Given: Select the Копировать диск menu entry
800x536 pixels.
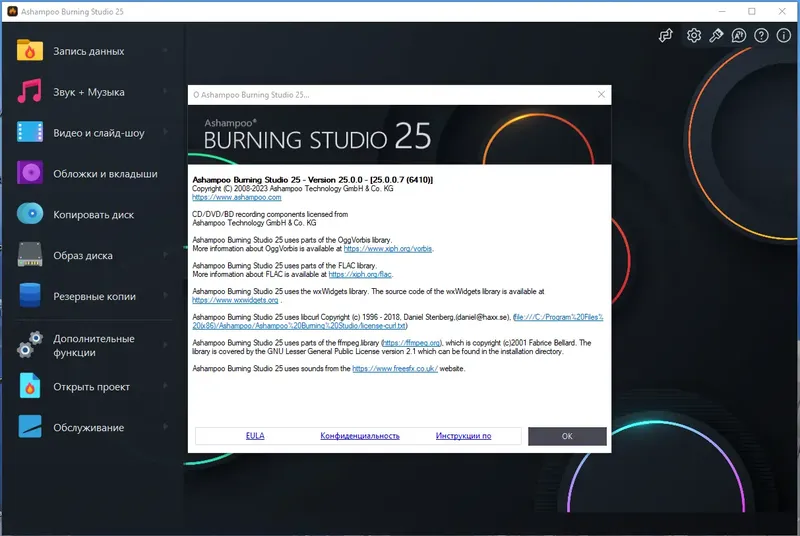Looking at the screenshot, I should [x=93, y=214].
